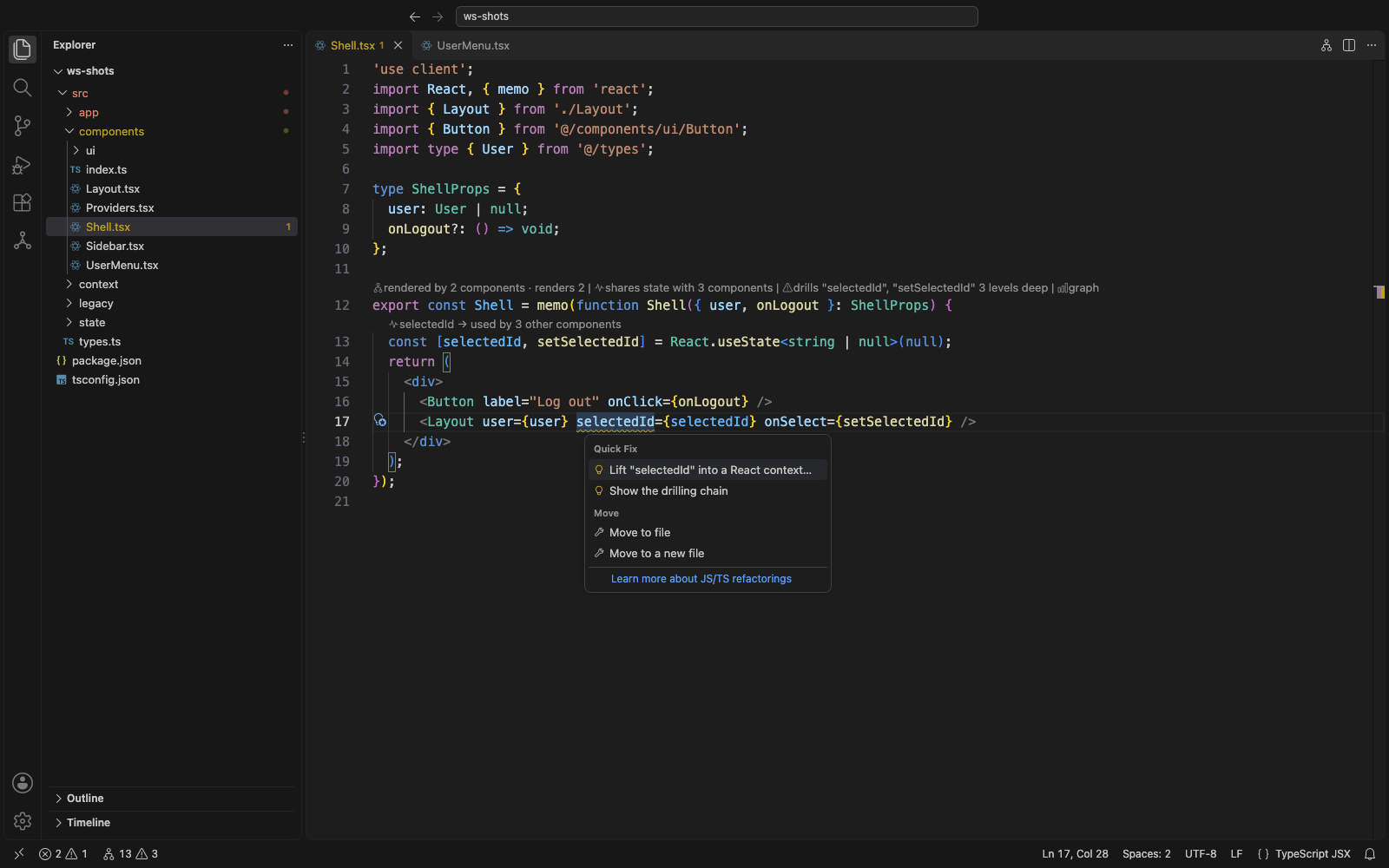
Task: Open the Extensions view
Action: [x=23, y=202]
